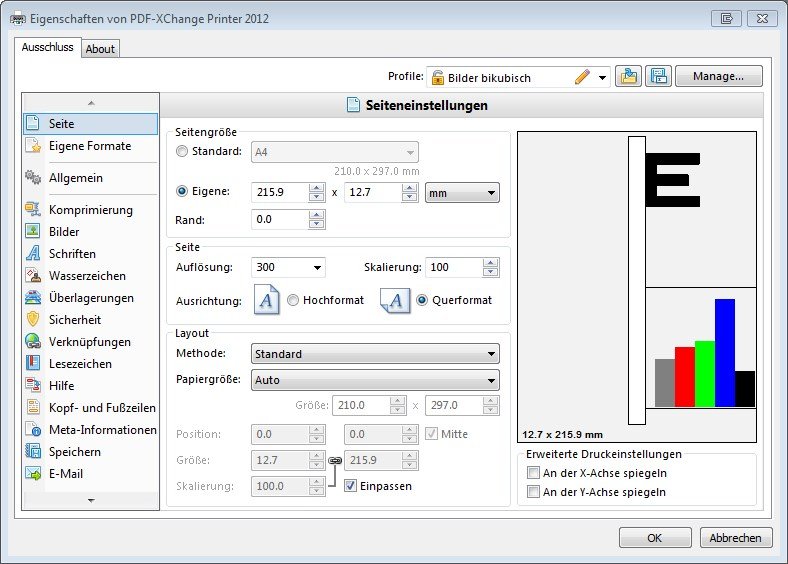The width and height of the screenshot is (788, 564).
Task: Click the pencil edit profile icon
Action: tap(583, 77)
